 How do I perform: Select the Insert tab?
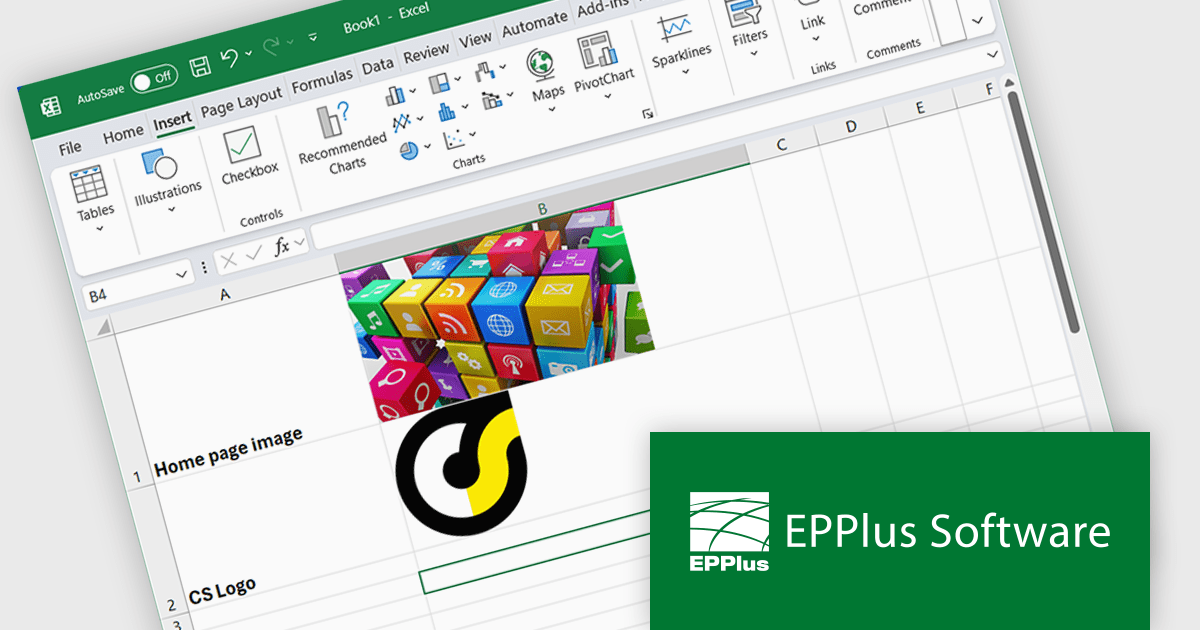[x=172, y=121]
